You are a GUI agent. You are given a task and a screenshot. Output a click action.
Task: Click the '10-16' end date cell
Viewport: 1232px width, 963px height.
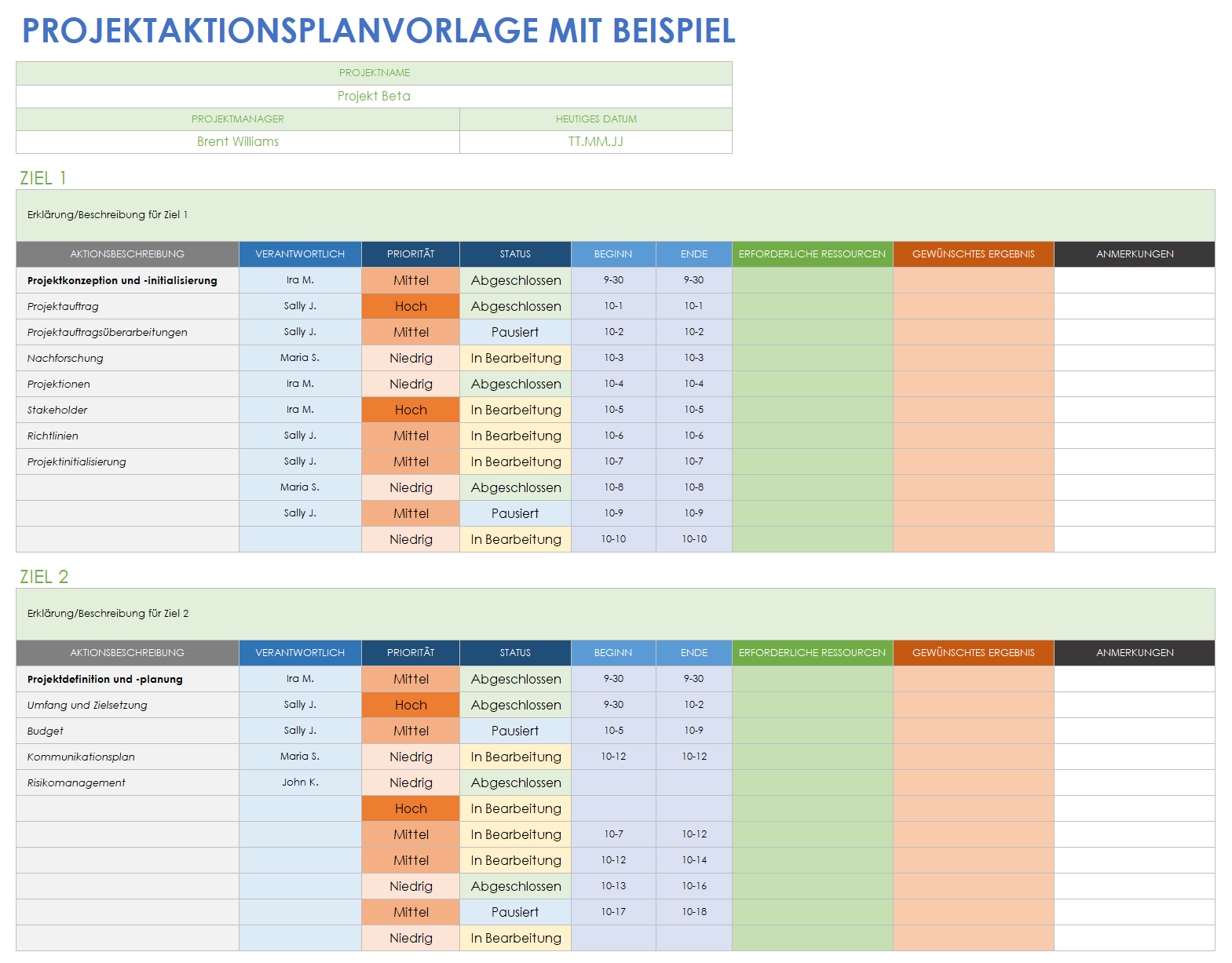pos(694,886)
